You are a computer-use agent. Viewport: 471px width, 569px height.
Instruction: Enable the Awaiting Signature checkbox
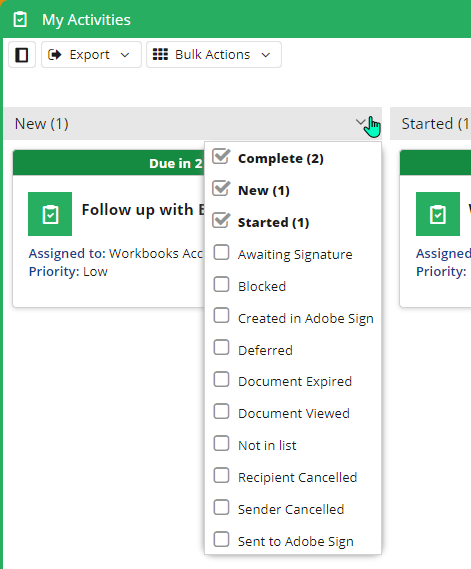click(x=221, y=252)
